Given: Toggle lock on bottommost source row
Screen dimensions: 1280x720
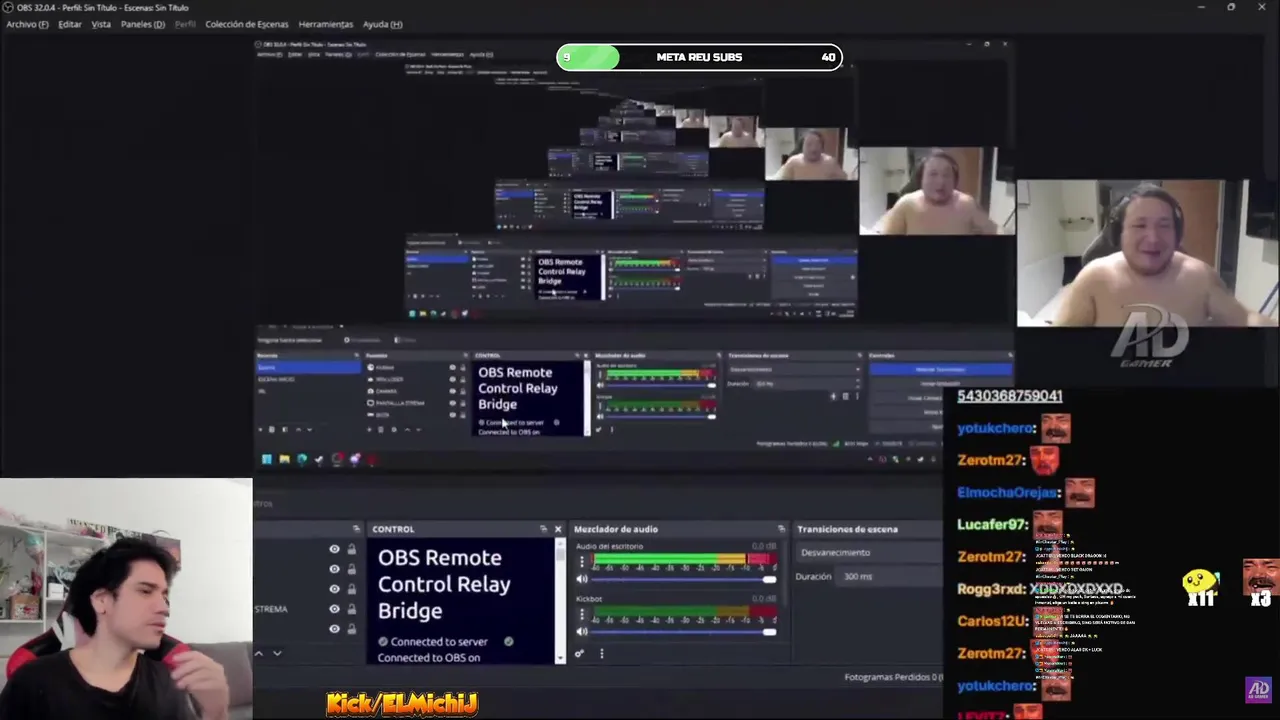Looking at the screenshot, I should pos(351,629).
